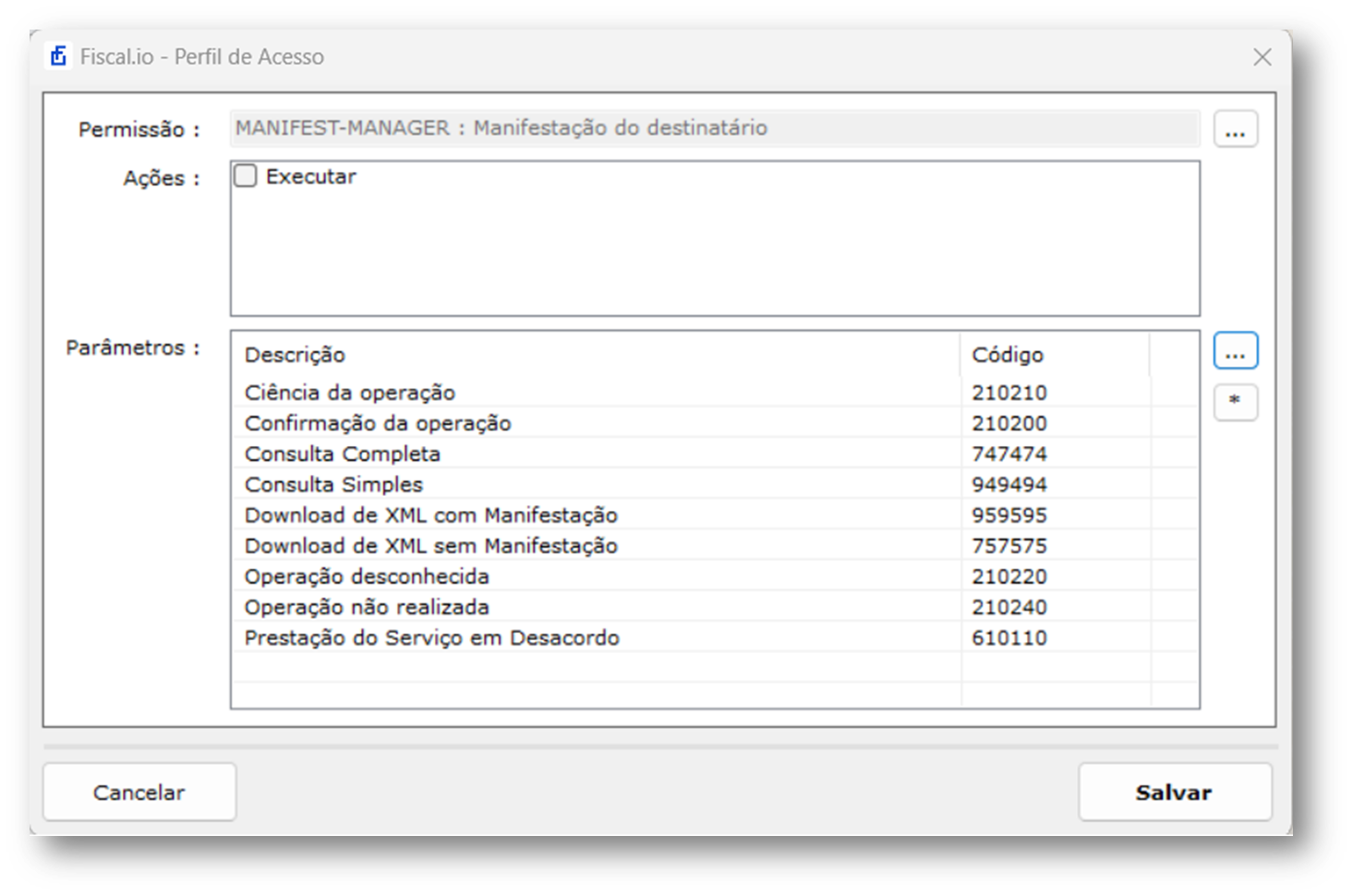
Task: Enable the Executar checkbox
Action: point(245,176)
